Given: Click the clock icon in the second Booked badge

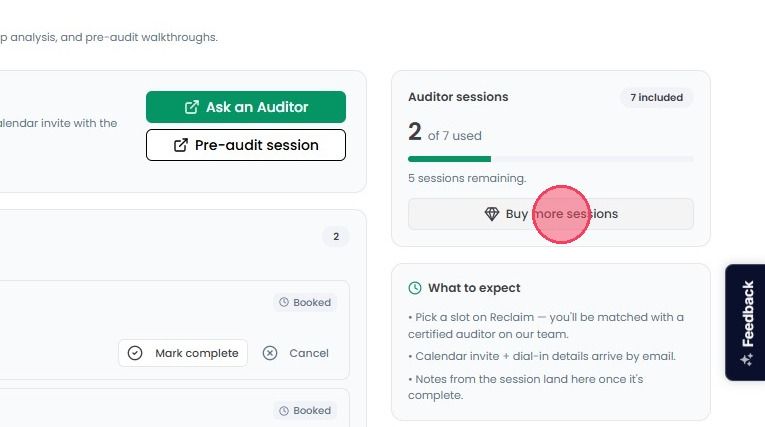Looking at the screenshot, I should (x=284, y=411).
